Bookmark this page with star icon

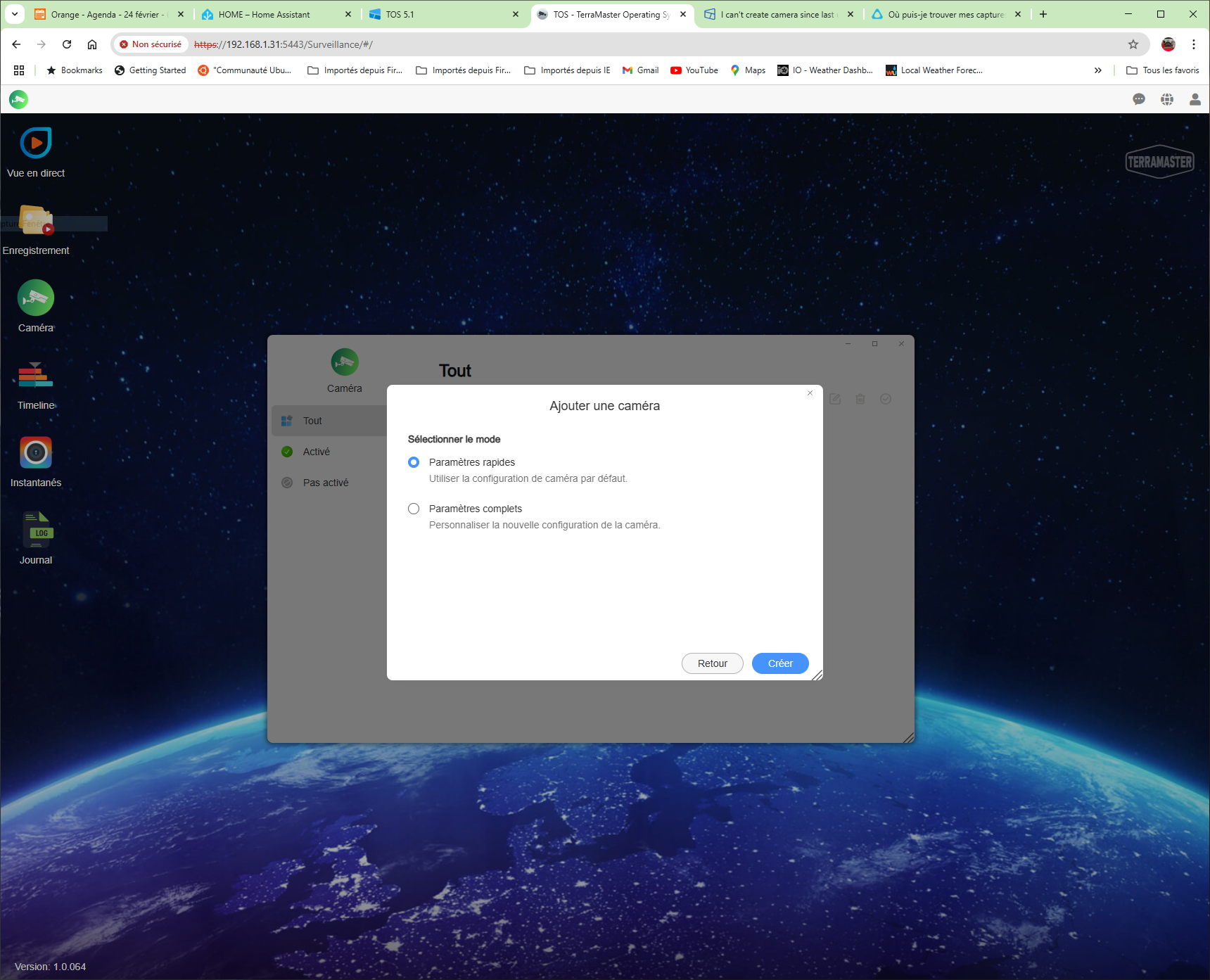coord(1133,44)
